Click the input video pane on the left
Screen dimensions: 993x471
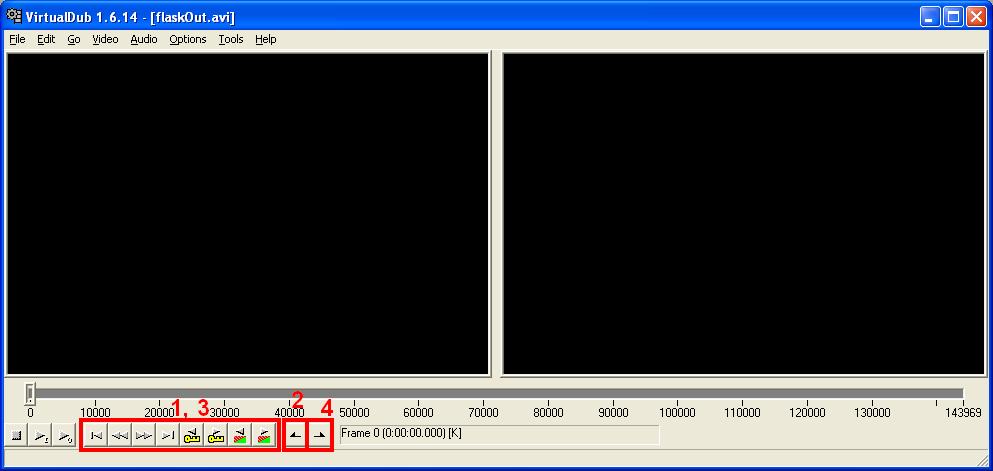click(248, 214)
